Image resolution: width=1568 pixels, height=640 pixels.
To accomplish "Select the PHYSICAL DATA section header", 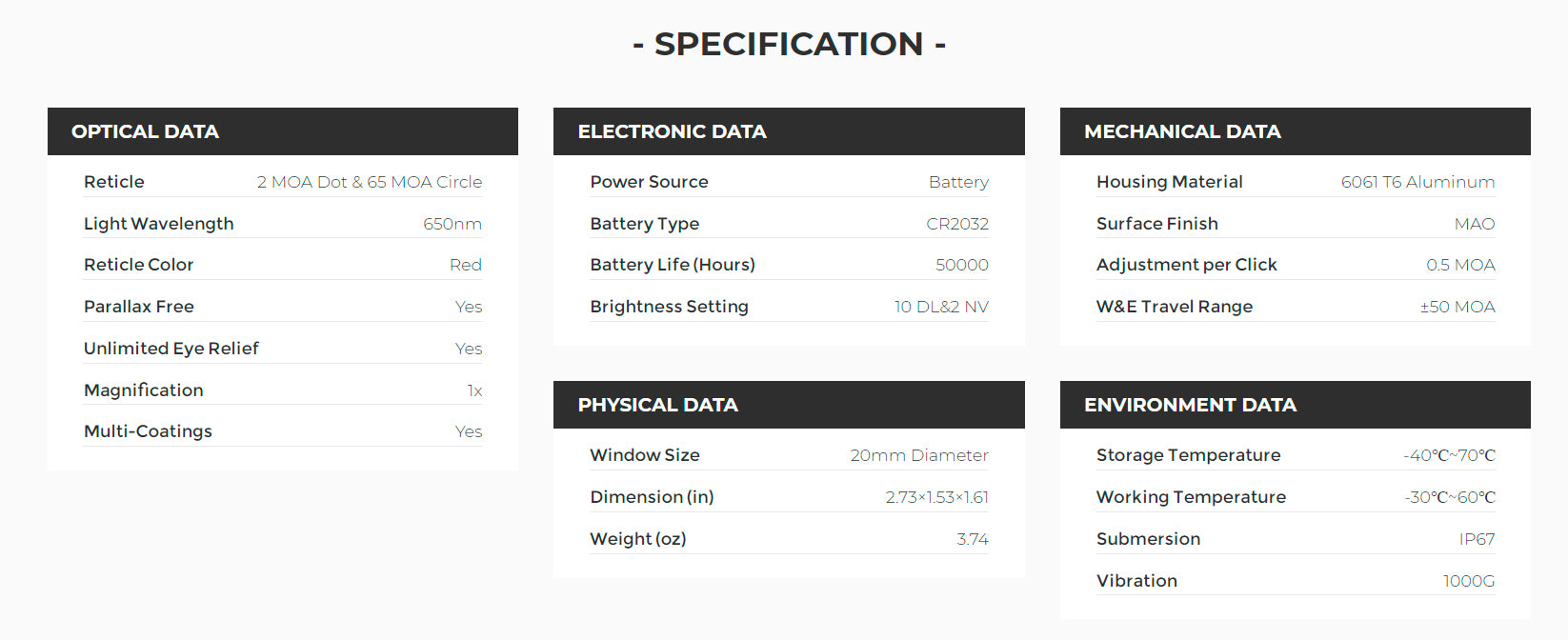I will point(657,405).
